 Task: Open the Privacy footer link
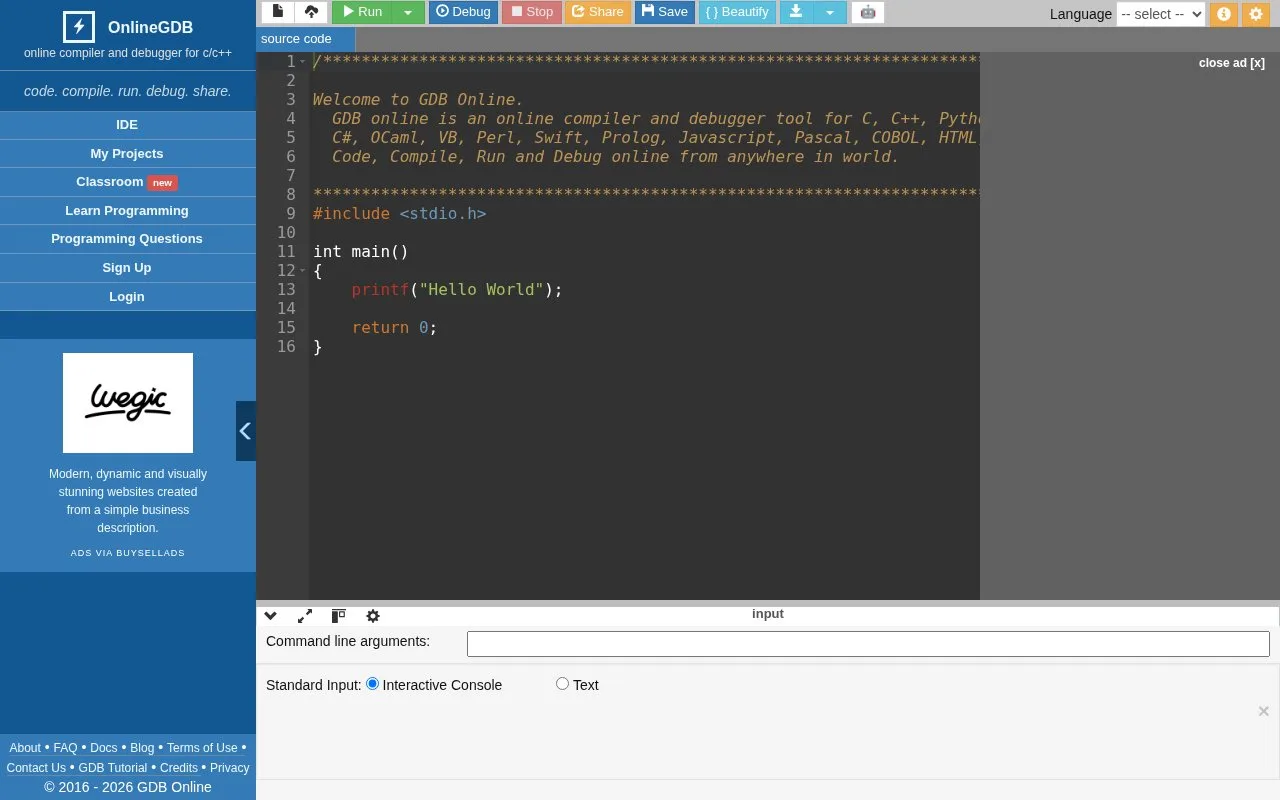tap(230, 768)
